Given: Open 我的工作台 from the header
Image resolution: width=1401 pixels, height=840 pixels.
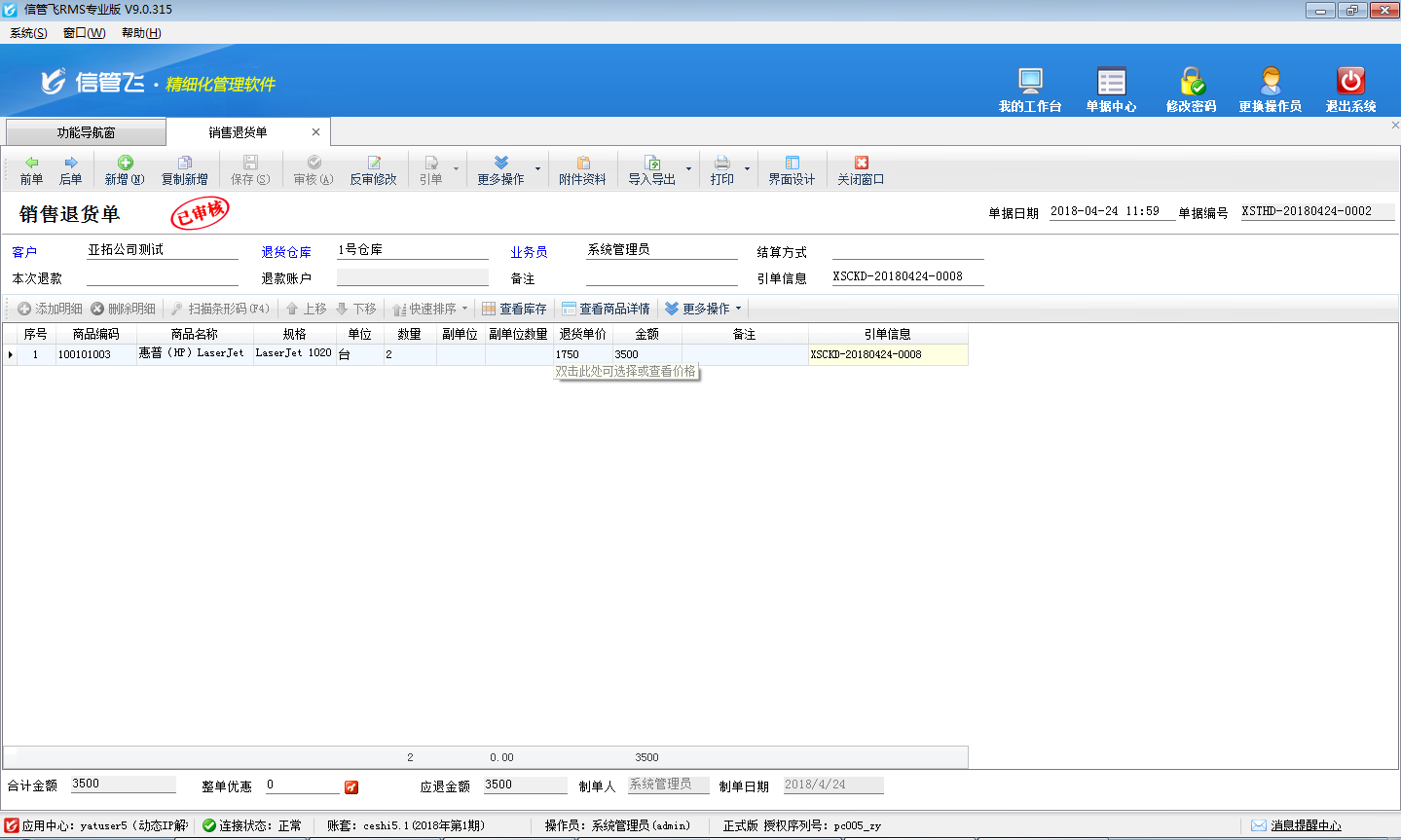Looking at the screenshot, I should pyautogui.click(x=1029, y=82).
